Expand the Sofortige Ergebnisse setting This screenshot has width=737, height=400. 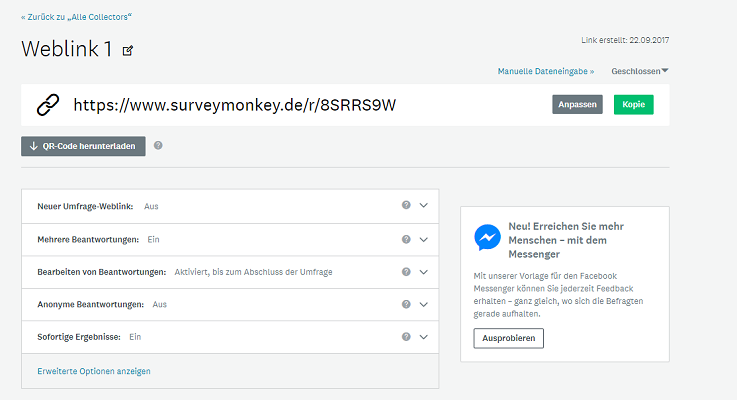[424, 337]
